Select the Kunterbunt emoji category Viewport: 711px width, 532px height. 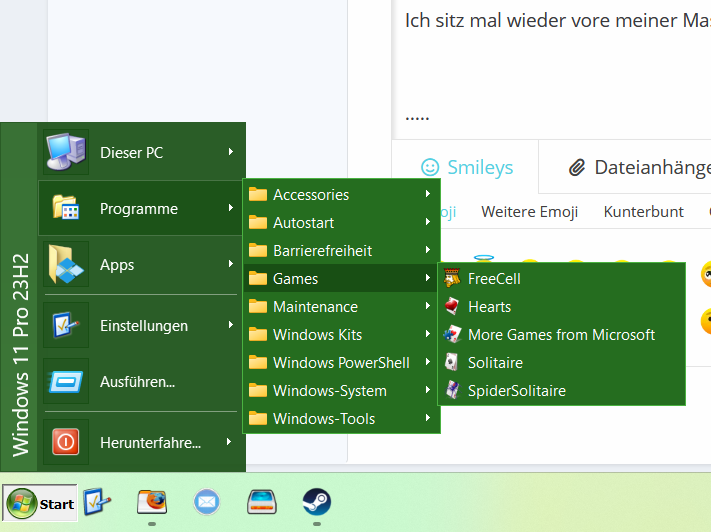[x=643, y=211]
